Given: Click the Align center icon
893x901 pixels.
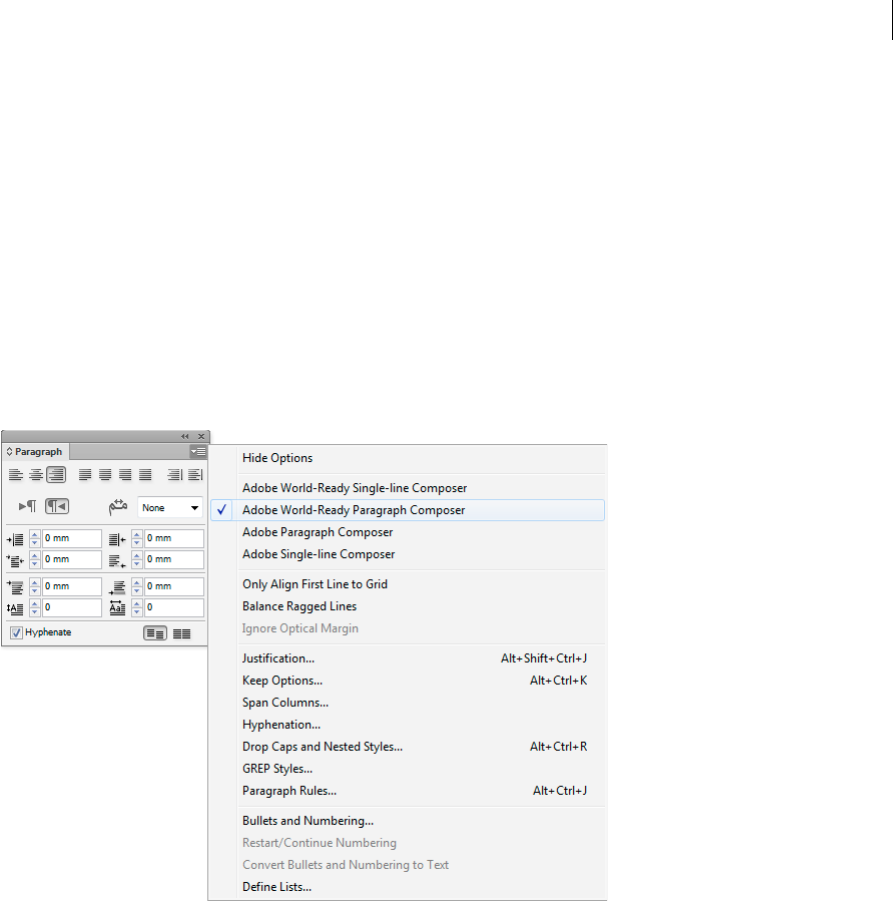Looking at the screenshot, I should pos(36,475).
